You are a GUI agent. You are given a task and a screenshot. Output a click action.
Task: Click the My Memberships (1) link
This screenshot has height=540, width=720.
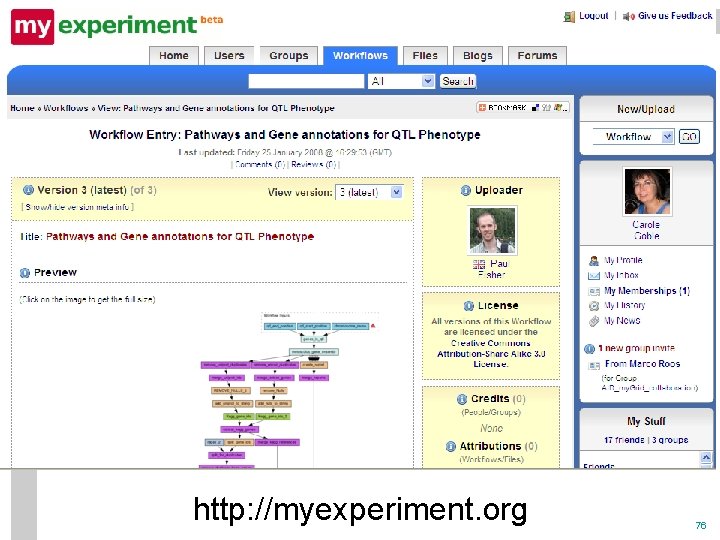point(647,291)
